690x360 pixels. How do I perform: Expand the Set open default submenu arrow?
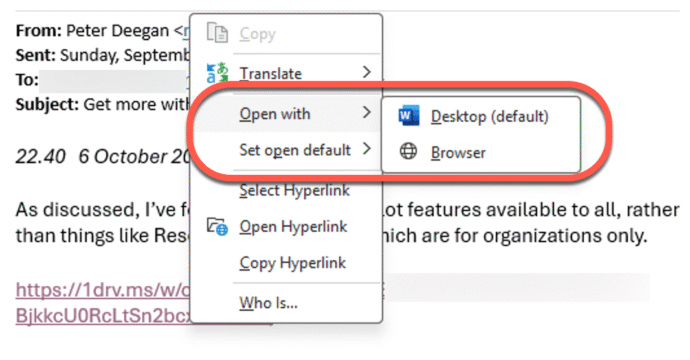pyautogui.click(x=367, y=149)
